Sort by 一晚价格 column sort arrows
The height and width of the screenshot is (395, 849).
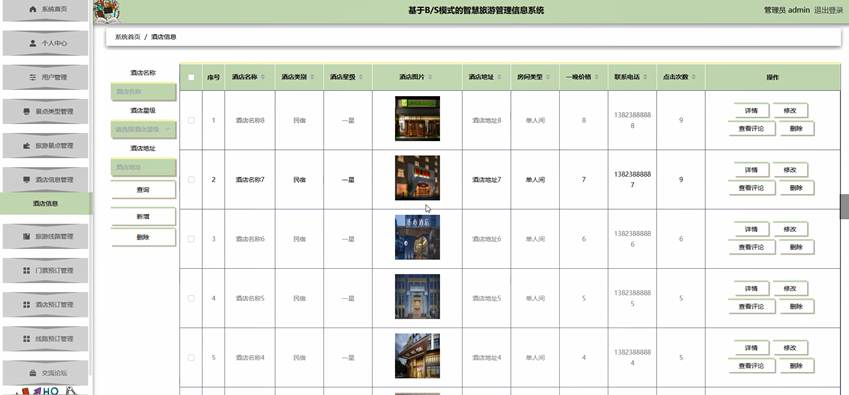[596, 77]
